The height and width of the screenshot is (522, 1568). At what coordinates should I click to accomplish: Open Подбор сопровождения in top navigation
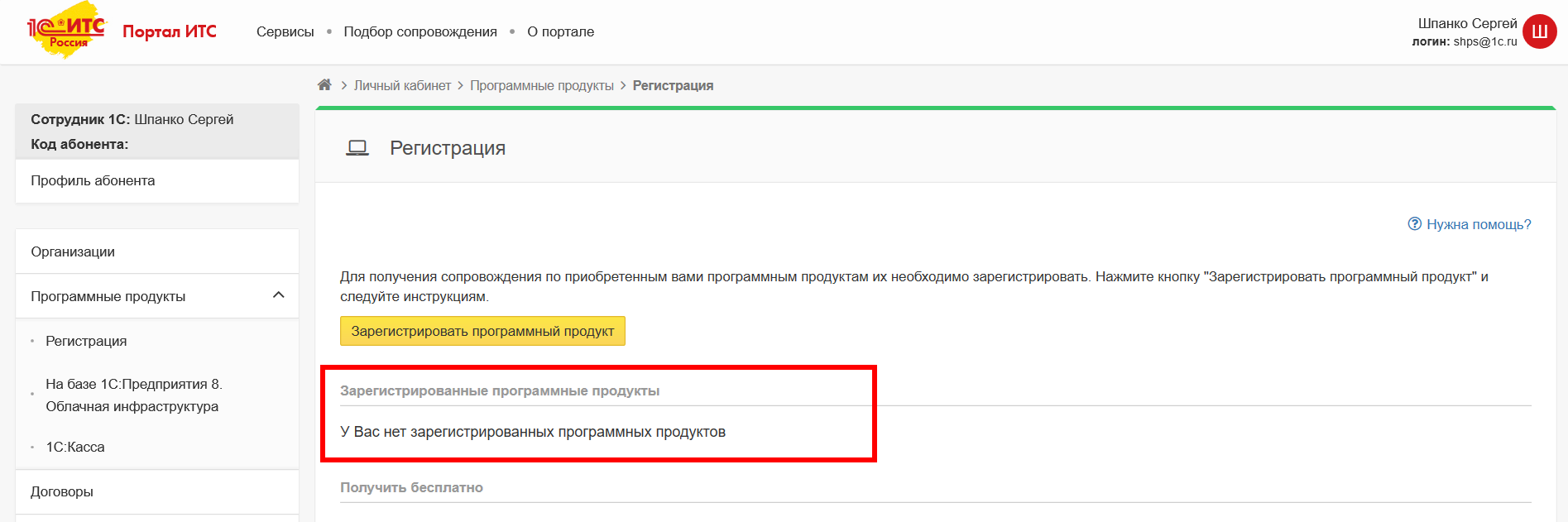tap(420, 31)
